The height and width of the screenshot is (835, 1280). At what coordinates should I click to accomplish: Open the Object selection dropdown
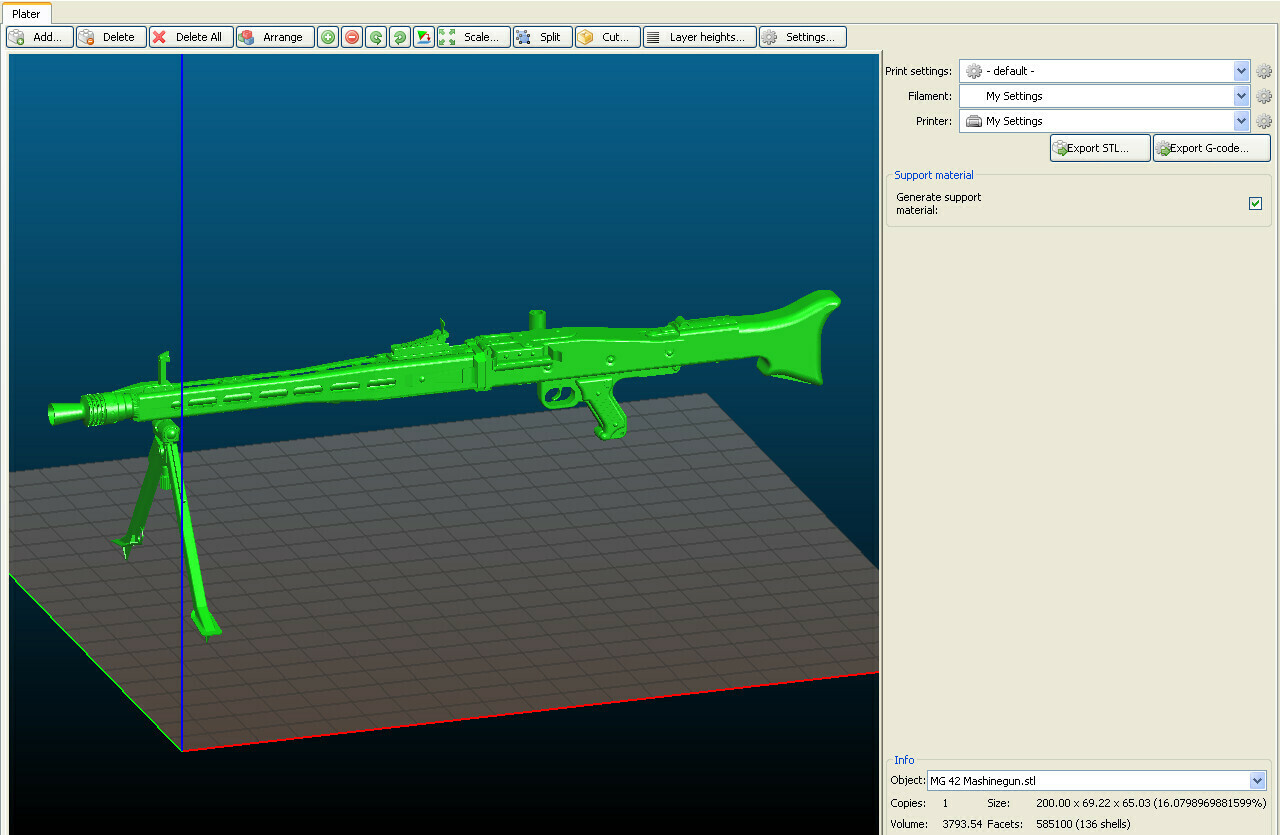(1257, 780)
